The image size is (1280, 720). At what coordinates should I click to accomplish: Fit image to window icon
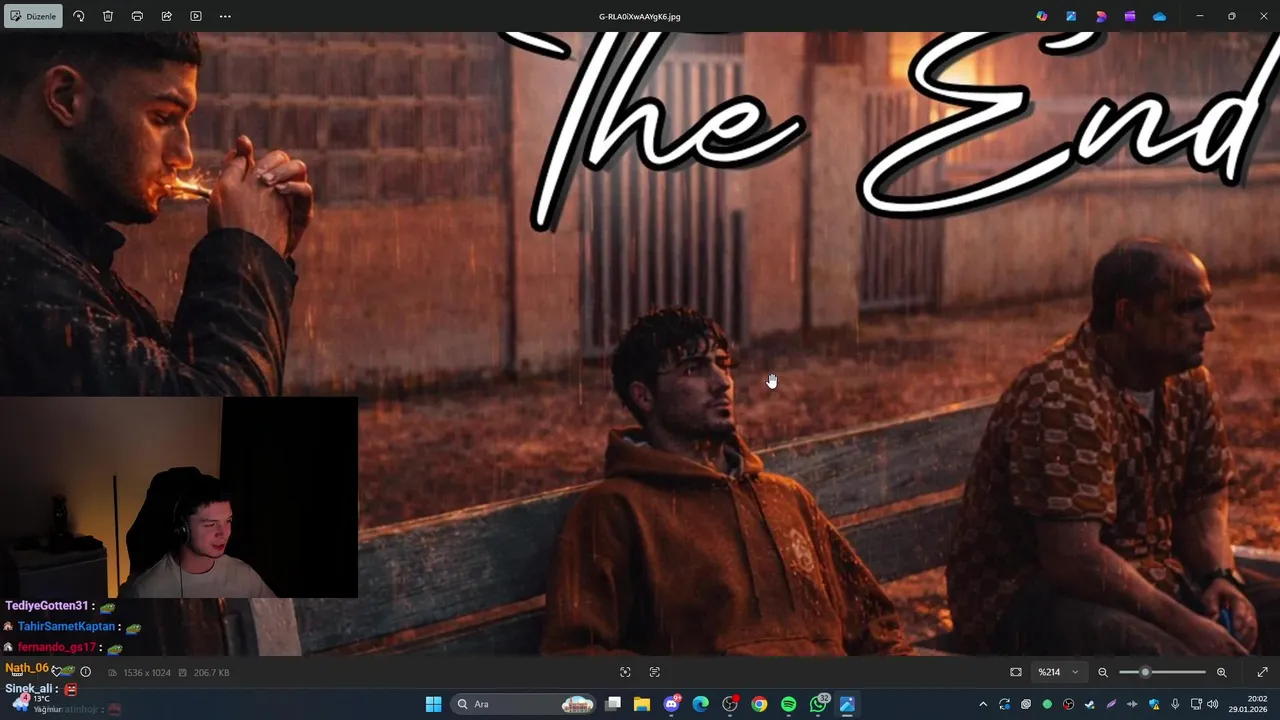1016,672
